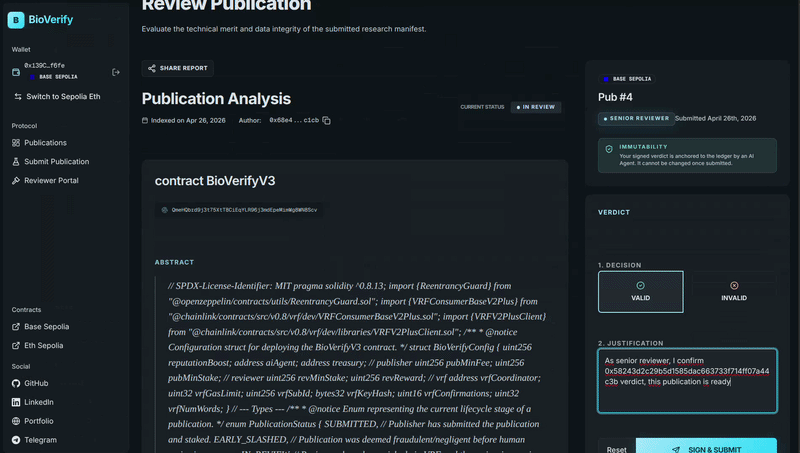This screenshot has height=453, width=800.
Task: Click the Base Sepolia external link icon
Action: (16, 326)
